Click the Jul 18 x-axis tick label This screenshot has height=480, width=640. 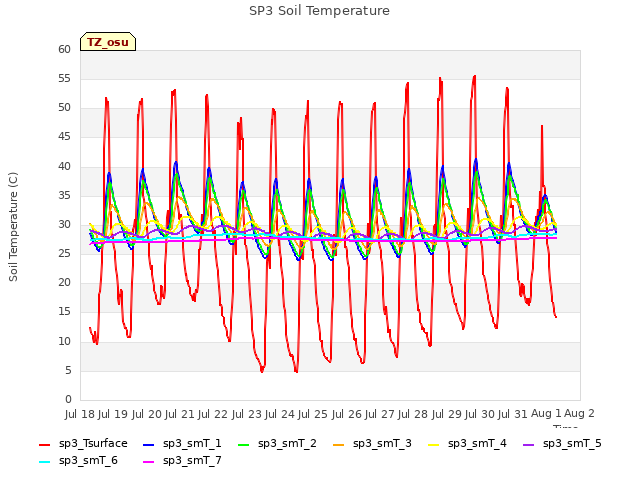pos(81,414)
